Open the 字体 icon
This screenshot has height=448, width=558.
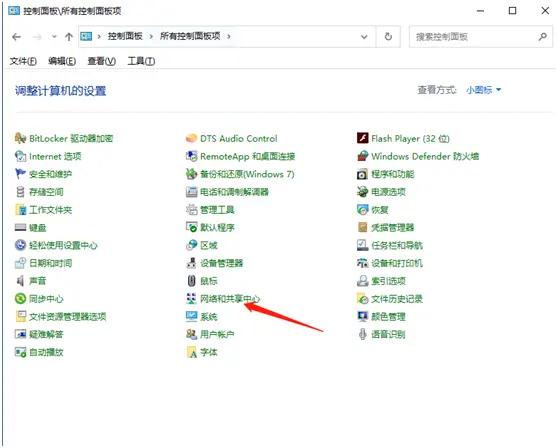[191, 352]
